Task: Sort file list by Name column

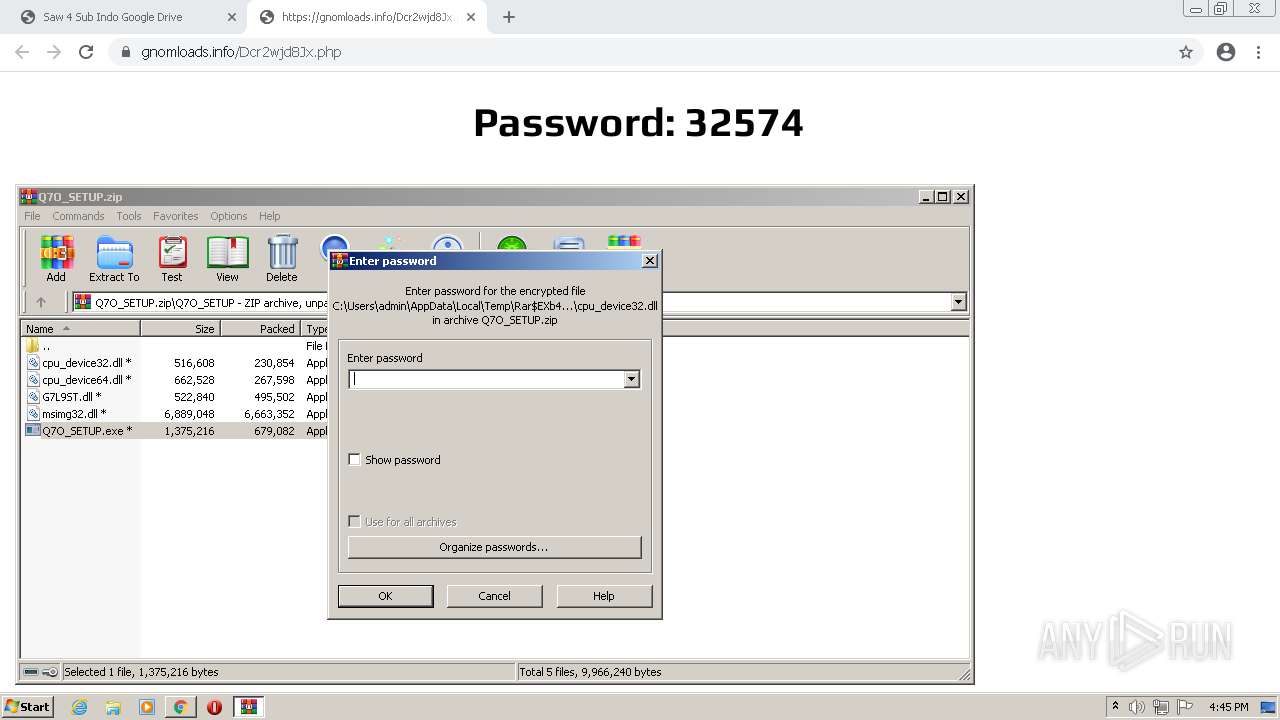Action: 80,329
